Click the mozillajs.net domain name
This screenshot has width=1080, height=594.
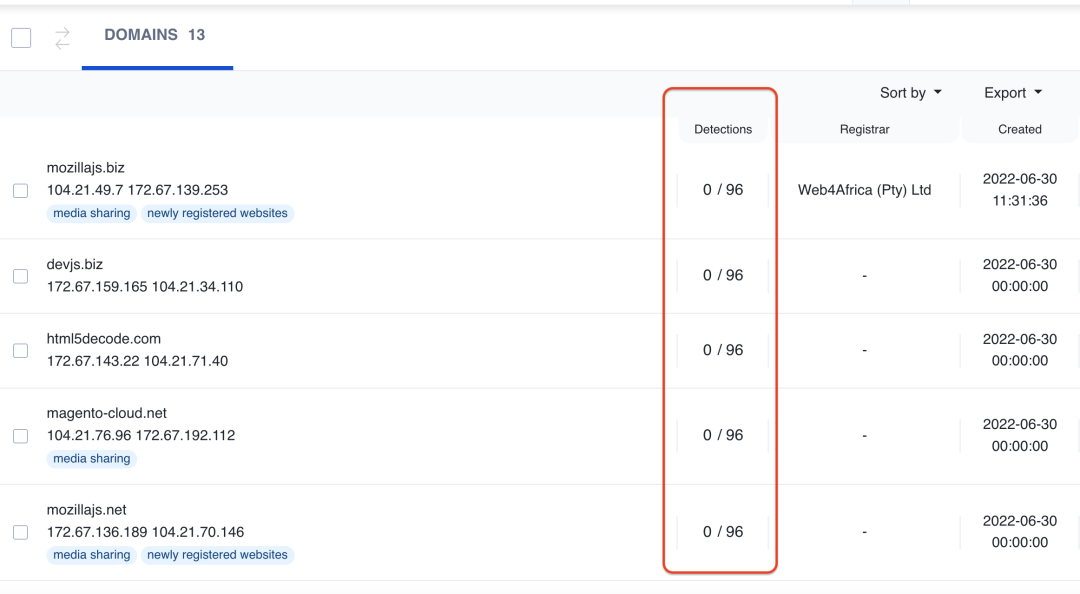[87, 510]
